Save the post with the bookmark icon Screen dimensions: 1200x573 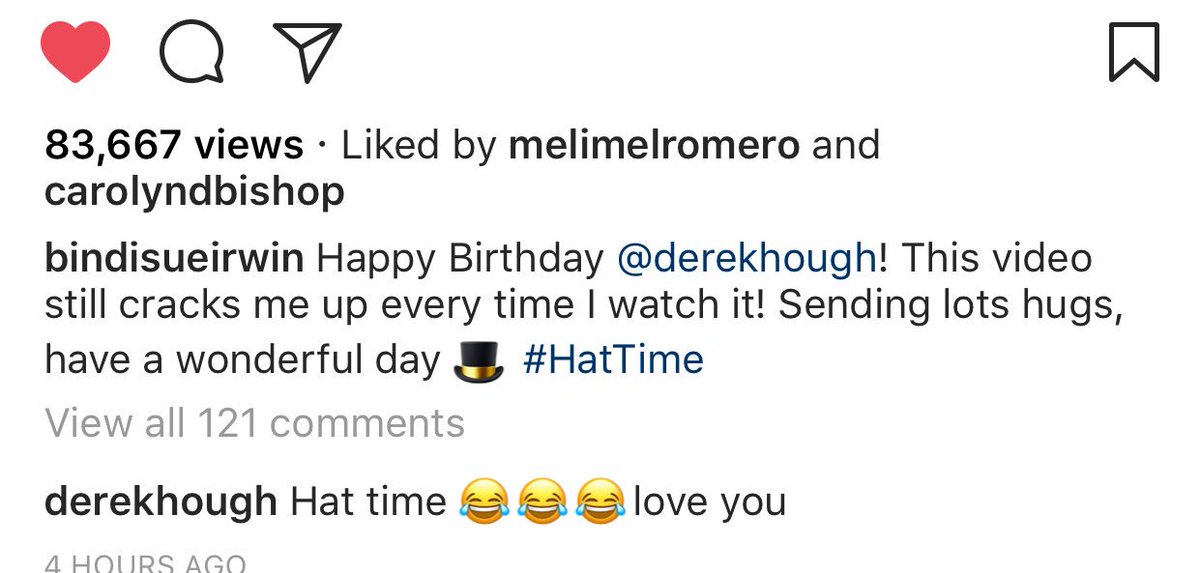coord(1134,52)
